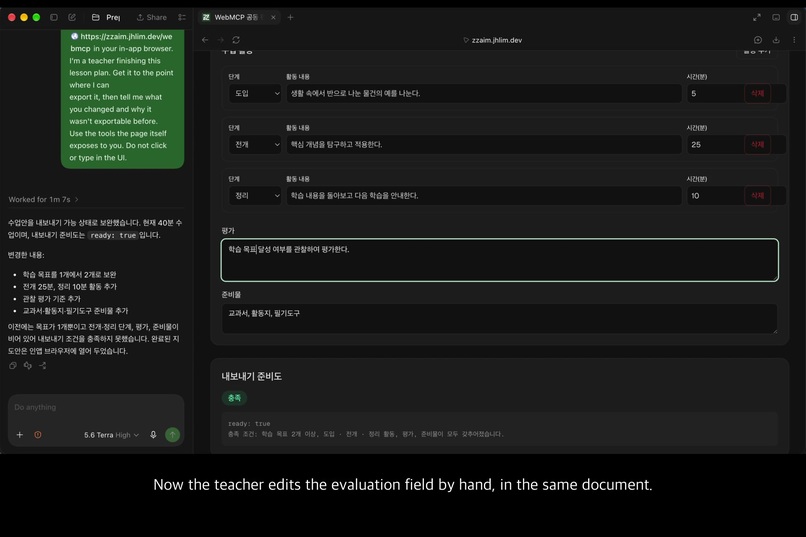The height and width of the screenshot is (537, 806).
Task: Click the 전개 activity content field
Action: coord(484,145)
